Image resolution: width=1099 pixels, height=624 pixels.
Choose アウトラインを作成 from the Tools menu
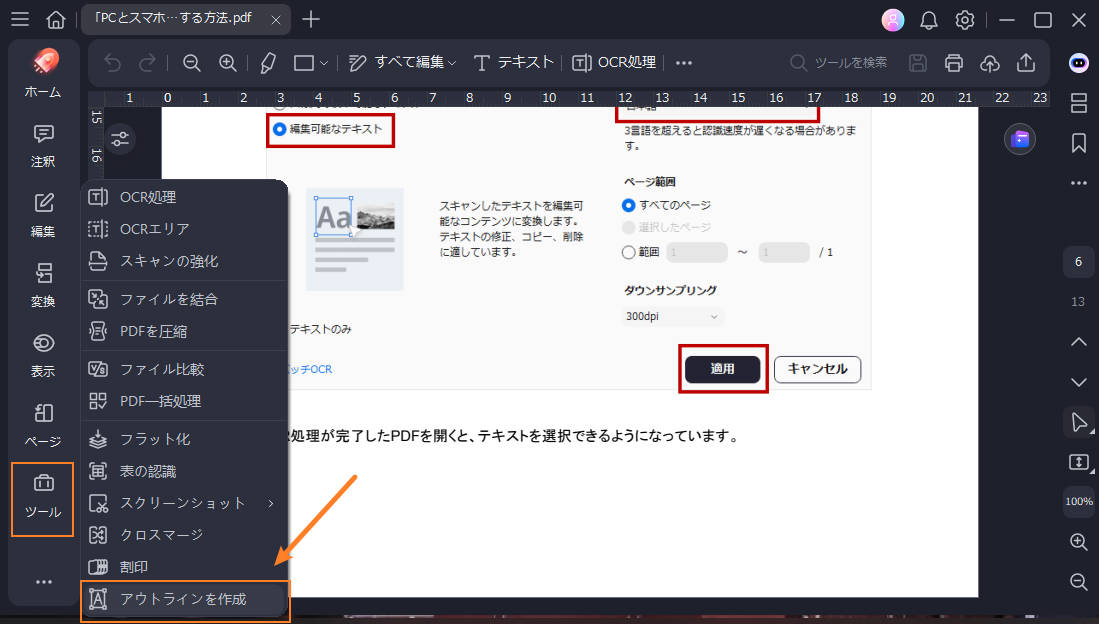coord(185,600)
